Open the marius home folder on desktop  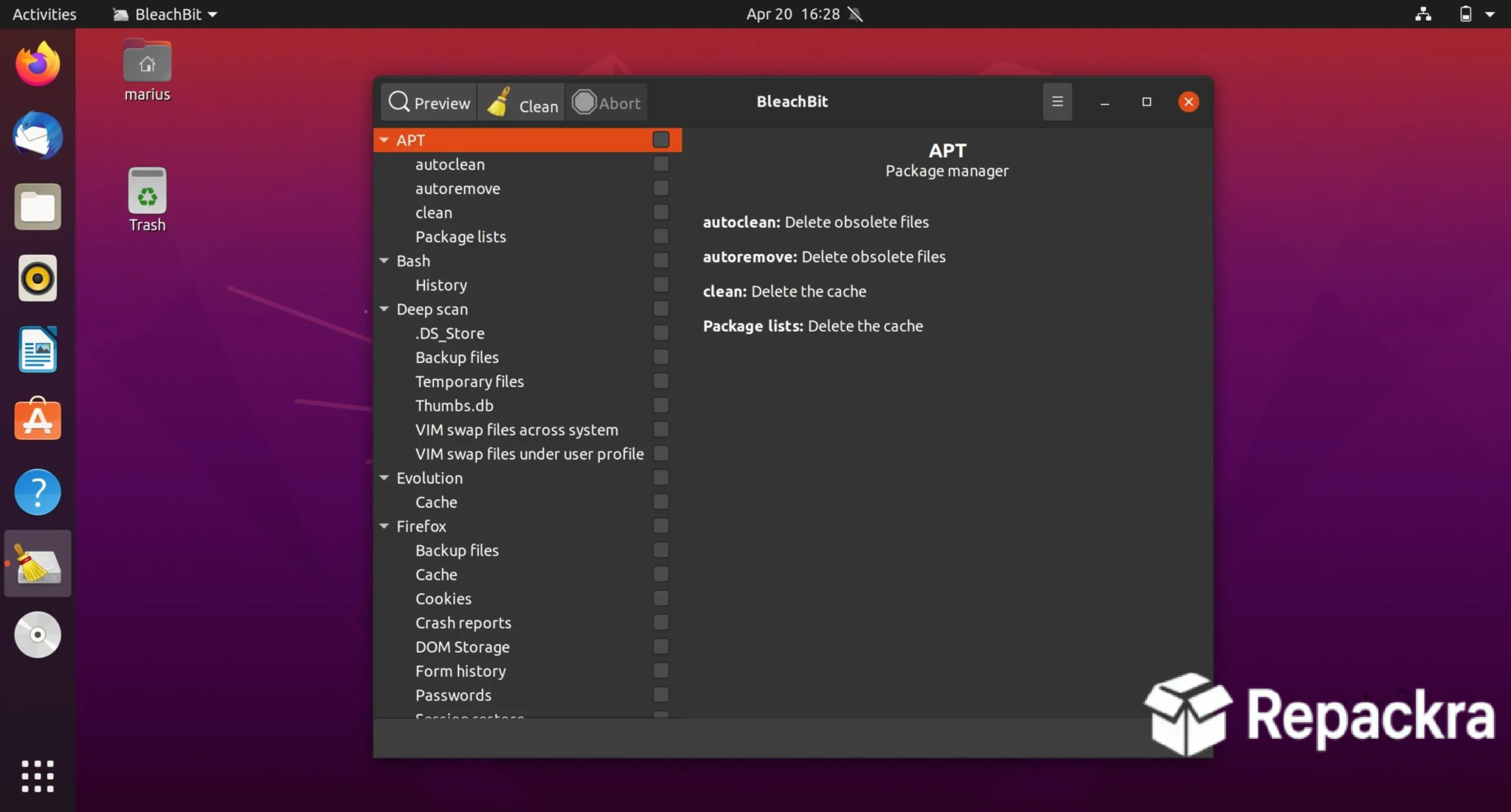point(147,72)
